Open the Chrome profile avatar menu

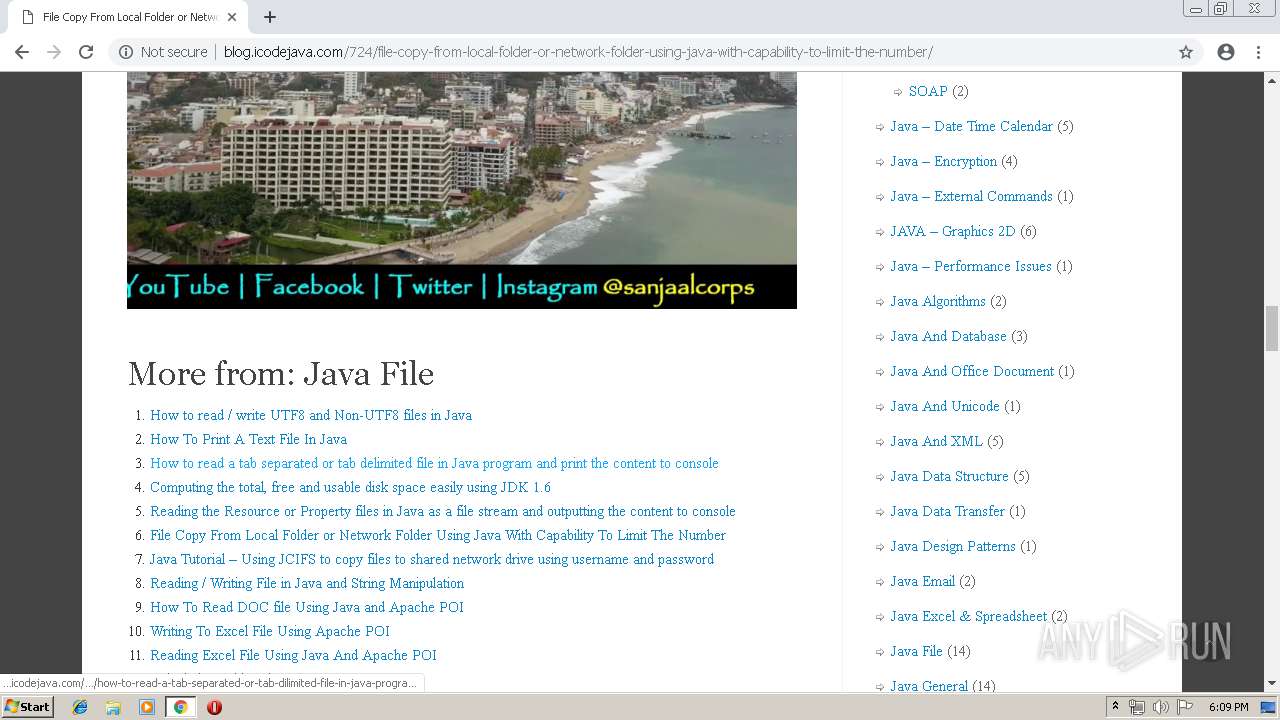[1226, 52]
